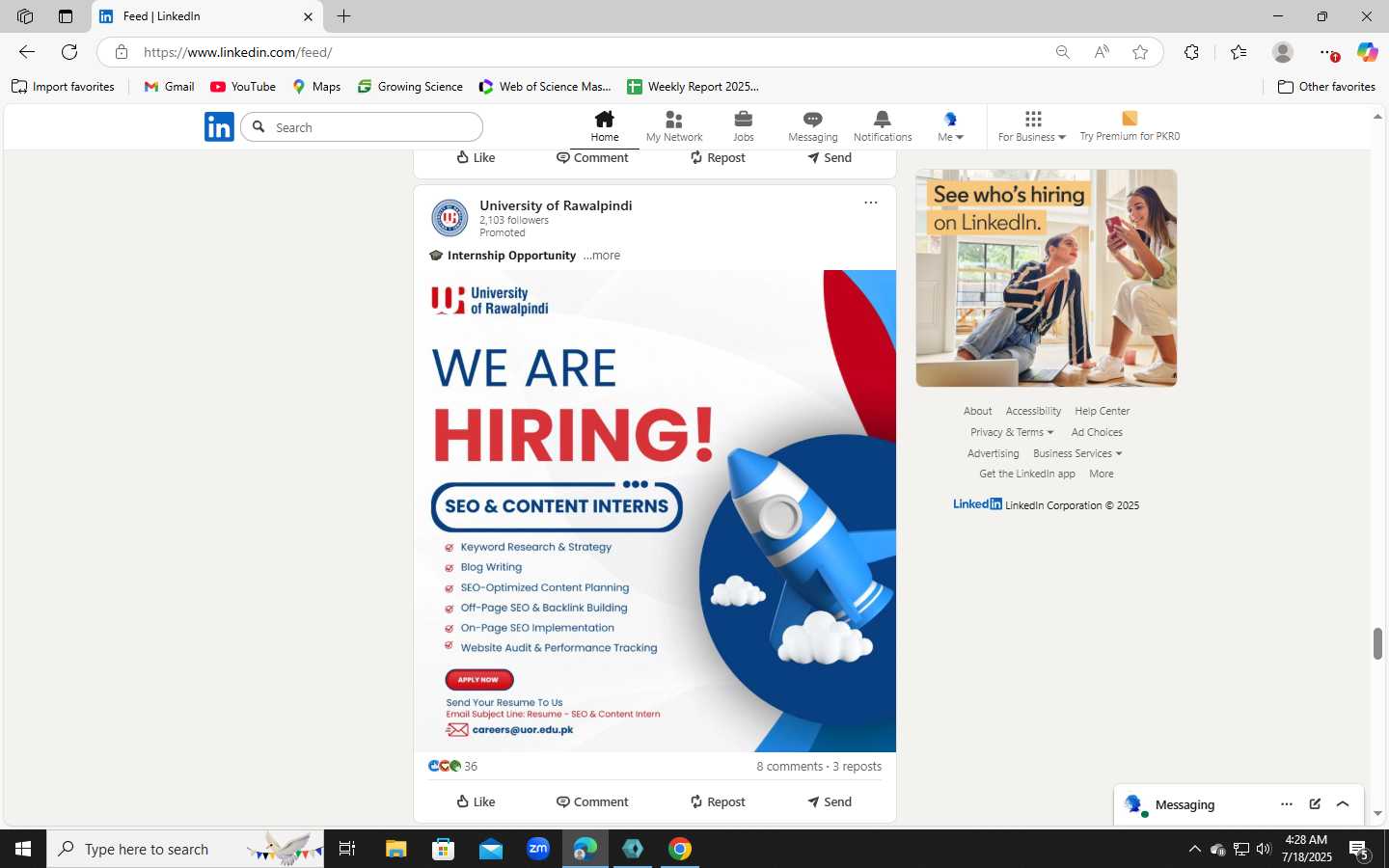Activate Read aloud icon
The image size is (1389, 868).
(1102, 52)
